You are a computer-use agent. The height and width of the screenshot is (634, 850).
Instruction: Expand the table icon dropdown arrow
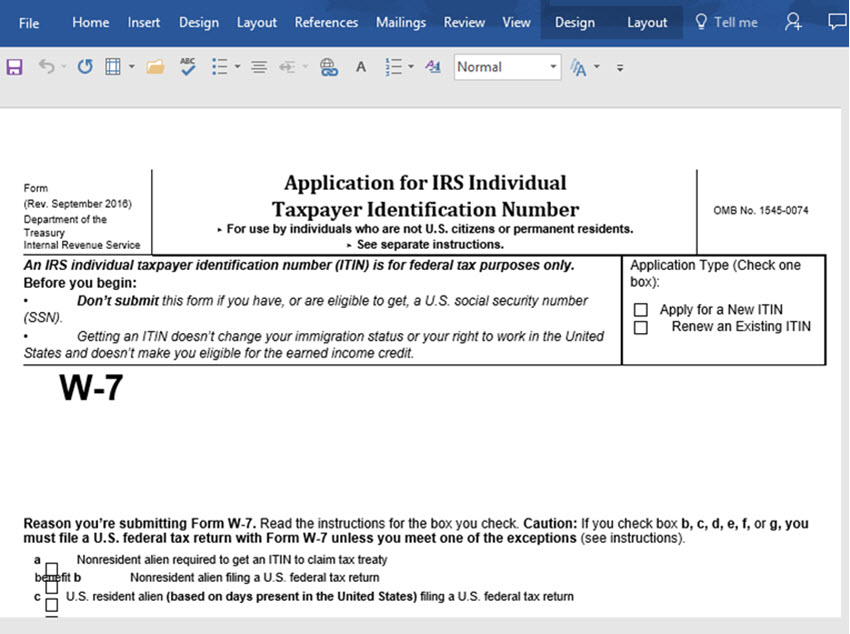click(x=131, y=67)
